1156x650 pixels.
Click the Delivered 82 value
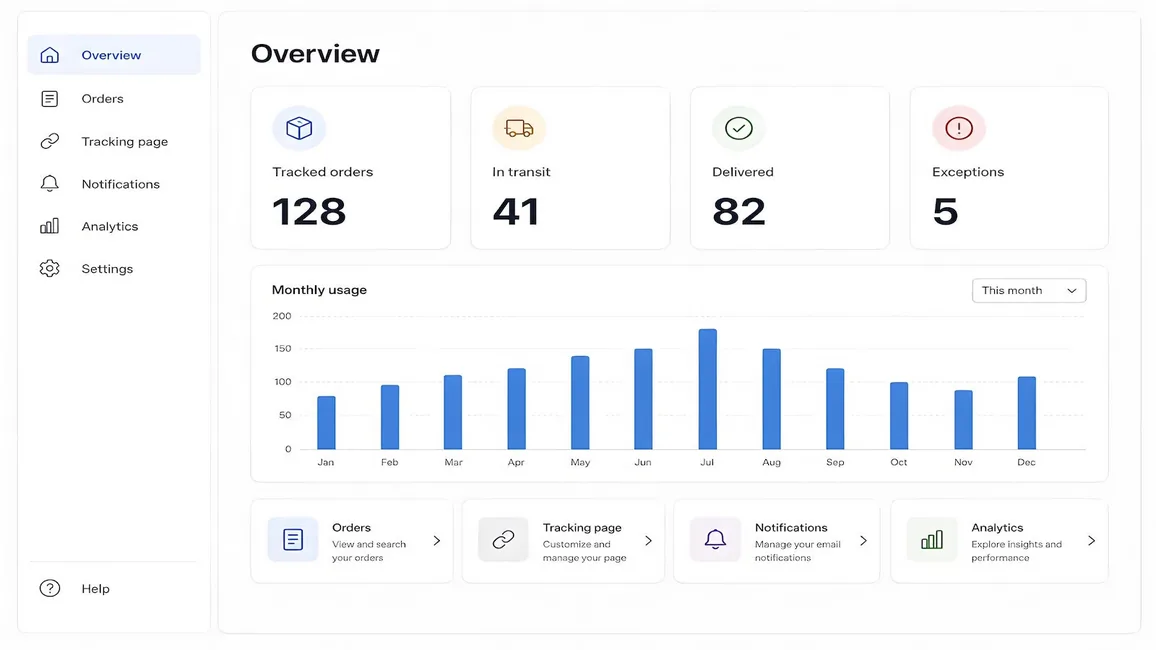[x=739, y=212]
